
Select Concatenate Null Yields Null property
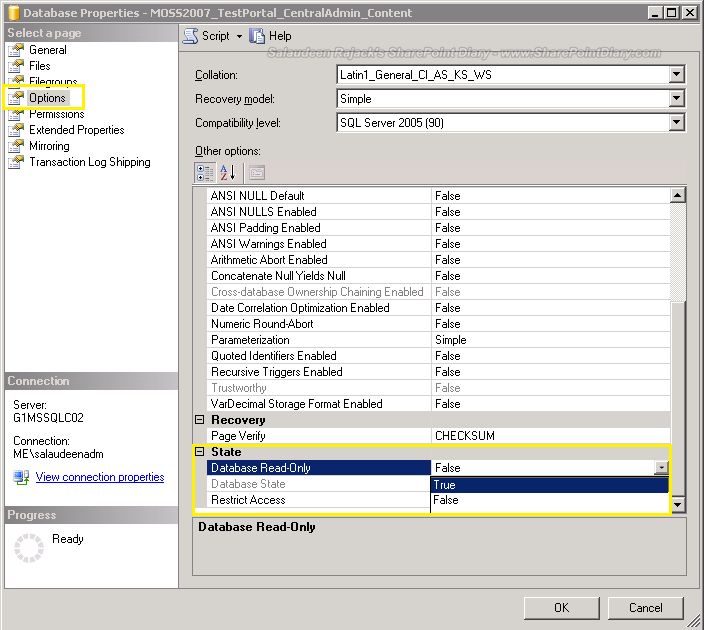[319, 276]
